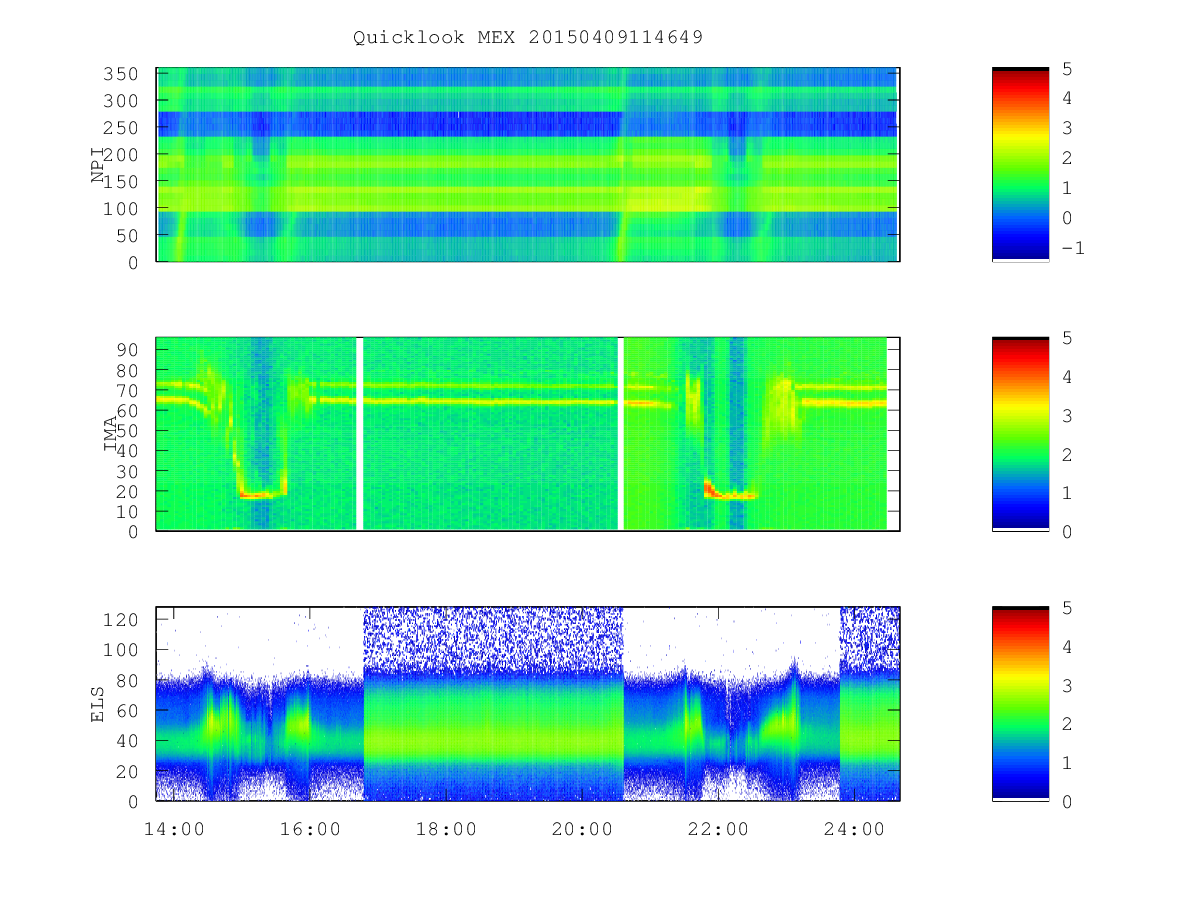Select the NPI y-axis label

[x=98, y=165]
